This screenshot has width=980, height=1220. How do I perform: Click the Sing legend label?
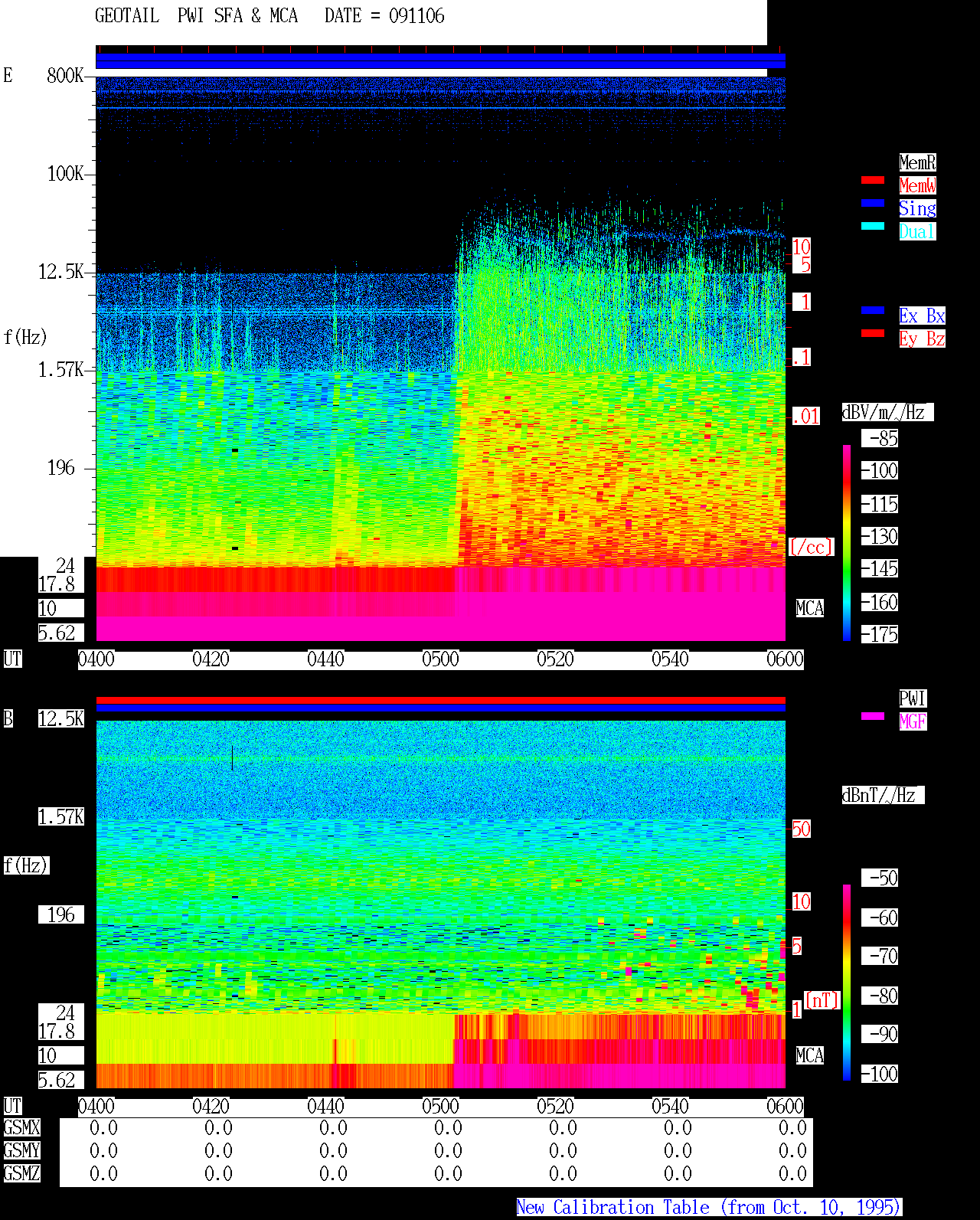pyautogui.click(x=917, y=208)
